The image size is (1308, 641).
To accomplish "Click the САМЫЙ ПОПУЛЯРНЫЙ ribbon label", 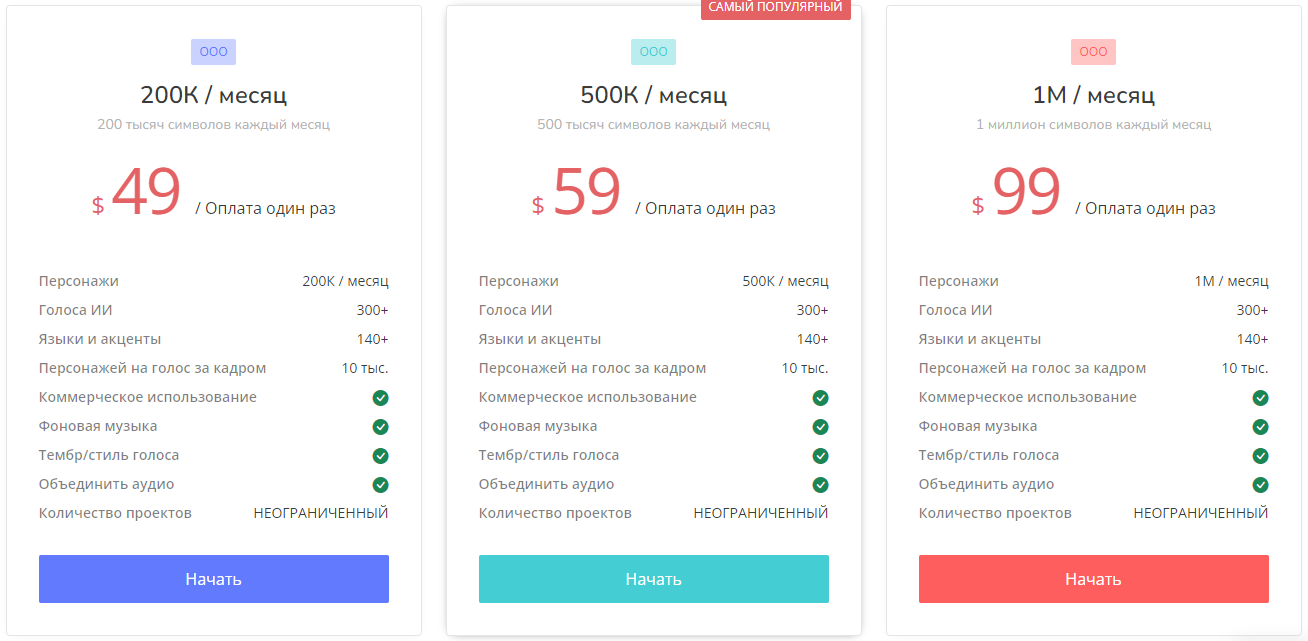I will (x=775, y=8).
